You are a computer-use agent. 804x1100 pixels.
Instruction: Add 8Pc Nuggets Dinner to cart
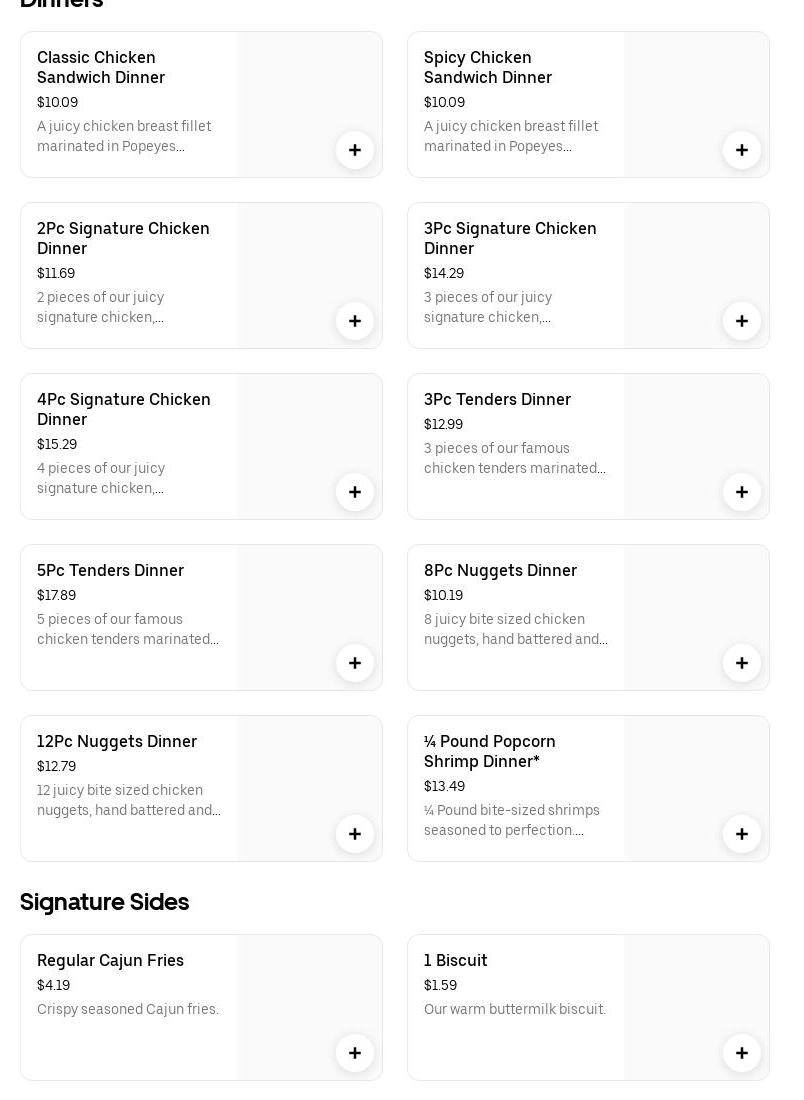click(742, 663)
